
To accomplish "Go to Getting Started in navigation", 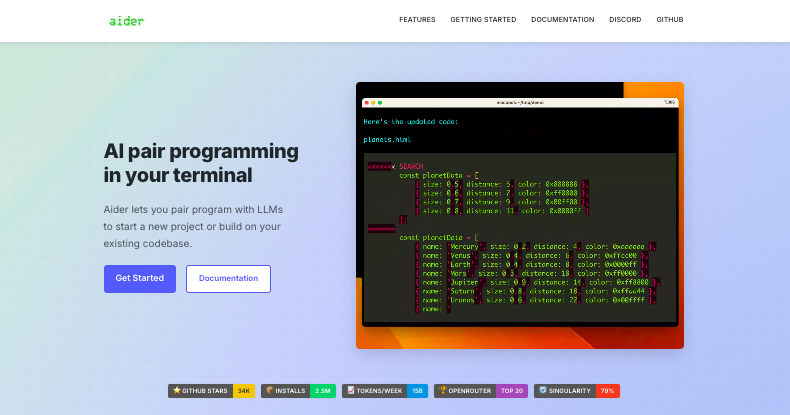I will tap(483, 20).
